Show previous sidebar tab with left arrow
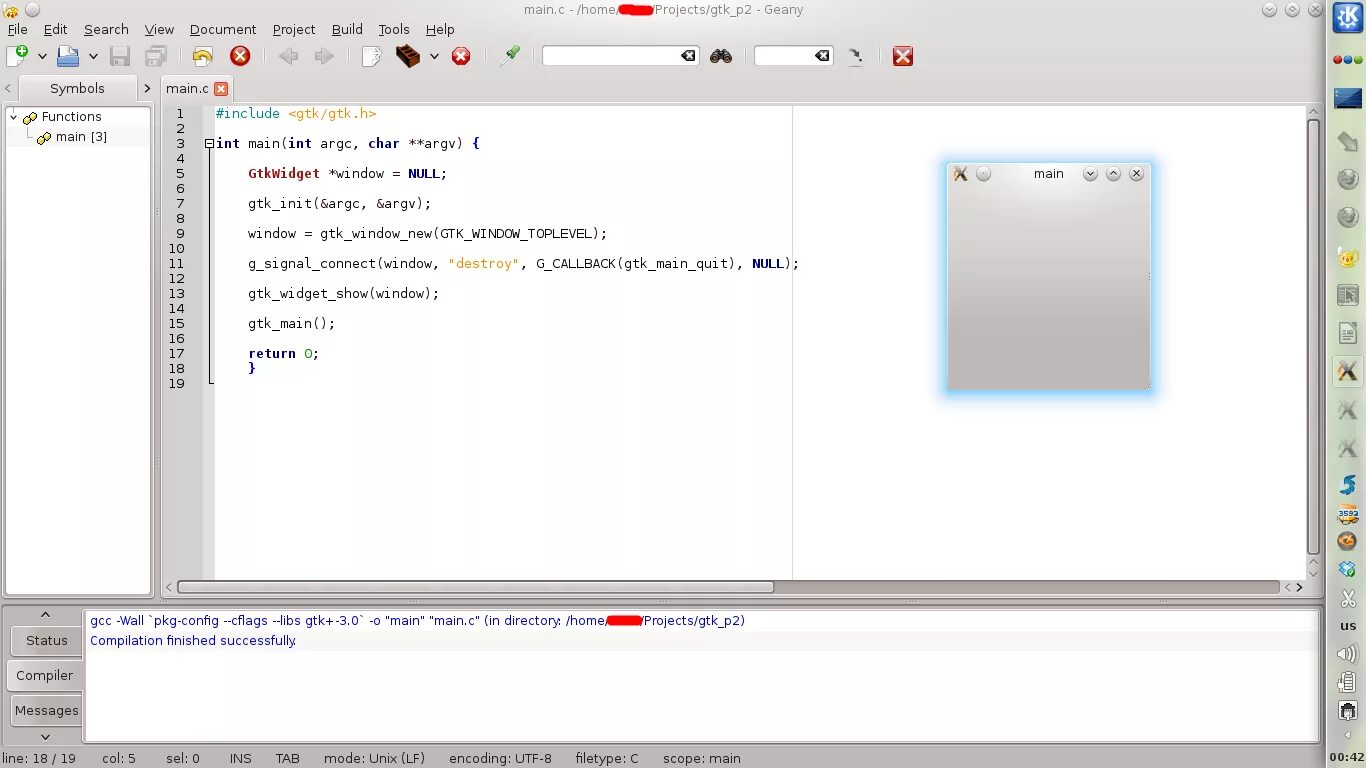Screen dimensions: 1366x768 (x=9, y=88)
